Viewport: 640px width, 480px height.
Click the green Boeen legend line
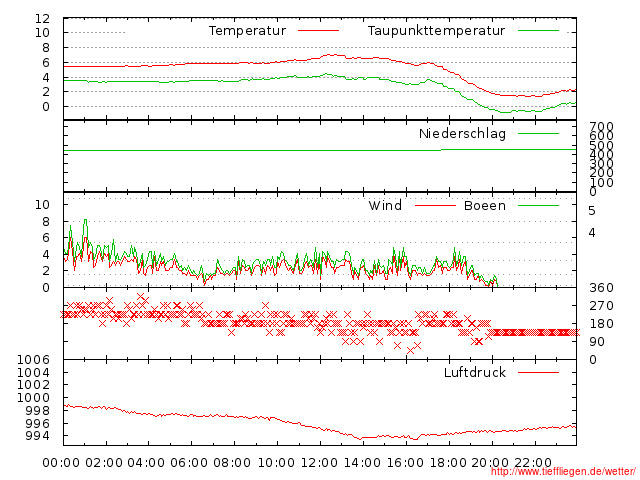538,206
